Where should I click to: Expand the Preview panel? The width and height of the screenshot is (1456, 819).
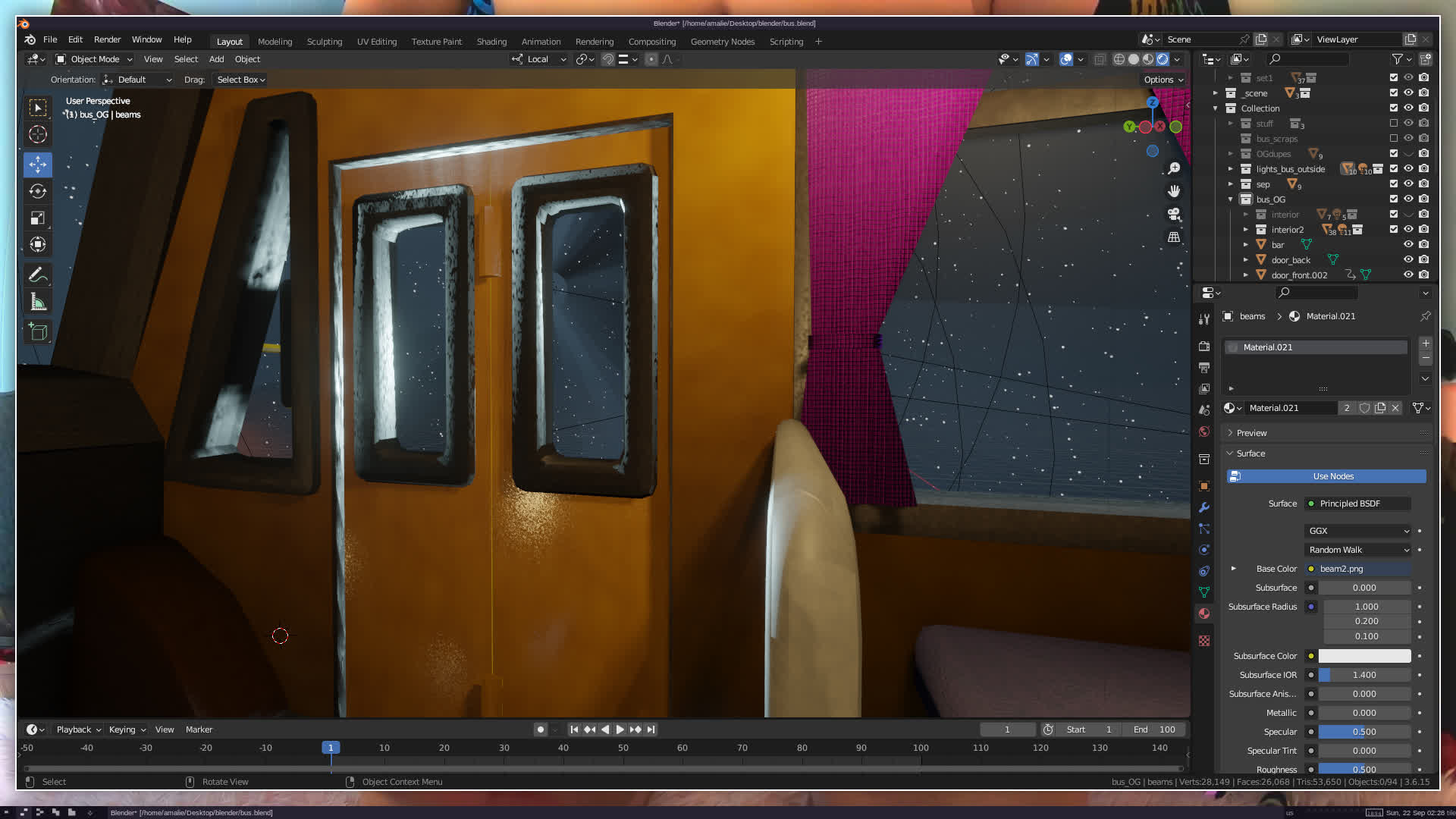click(x=1251, y=433)
